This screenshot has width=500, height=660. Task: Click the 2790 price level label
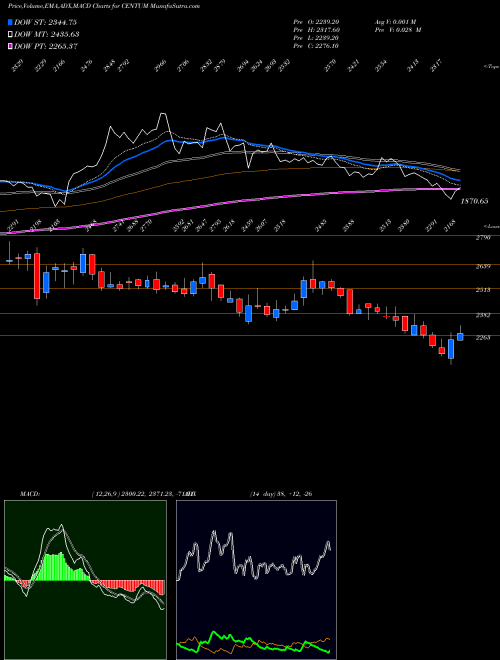coord(484,238)
